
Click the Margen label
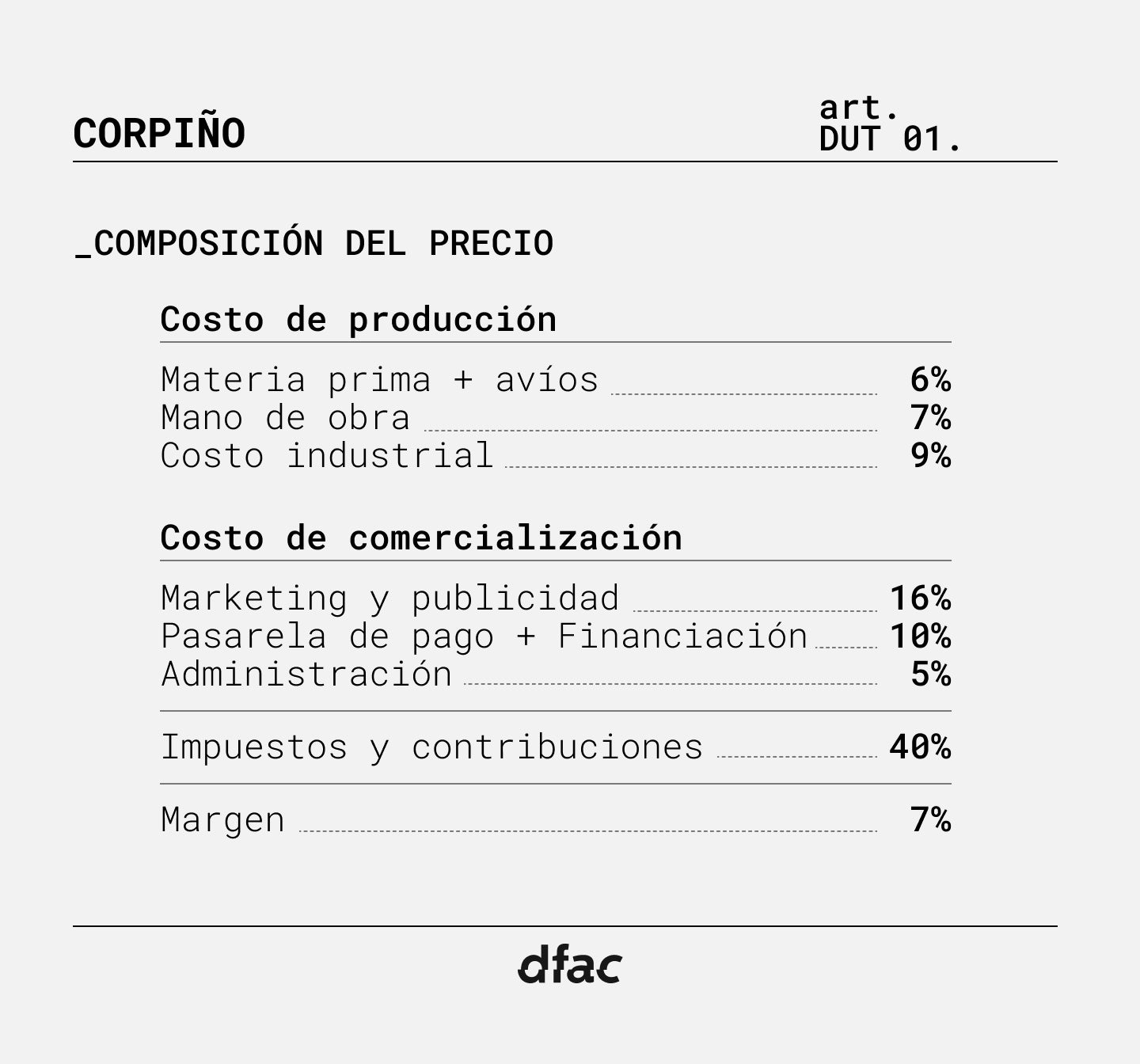[x=222, y=820]
